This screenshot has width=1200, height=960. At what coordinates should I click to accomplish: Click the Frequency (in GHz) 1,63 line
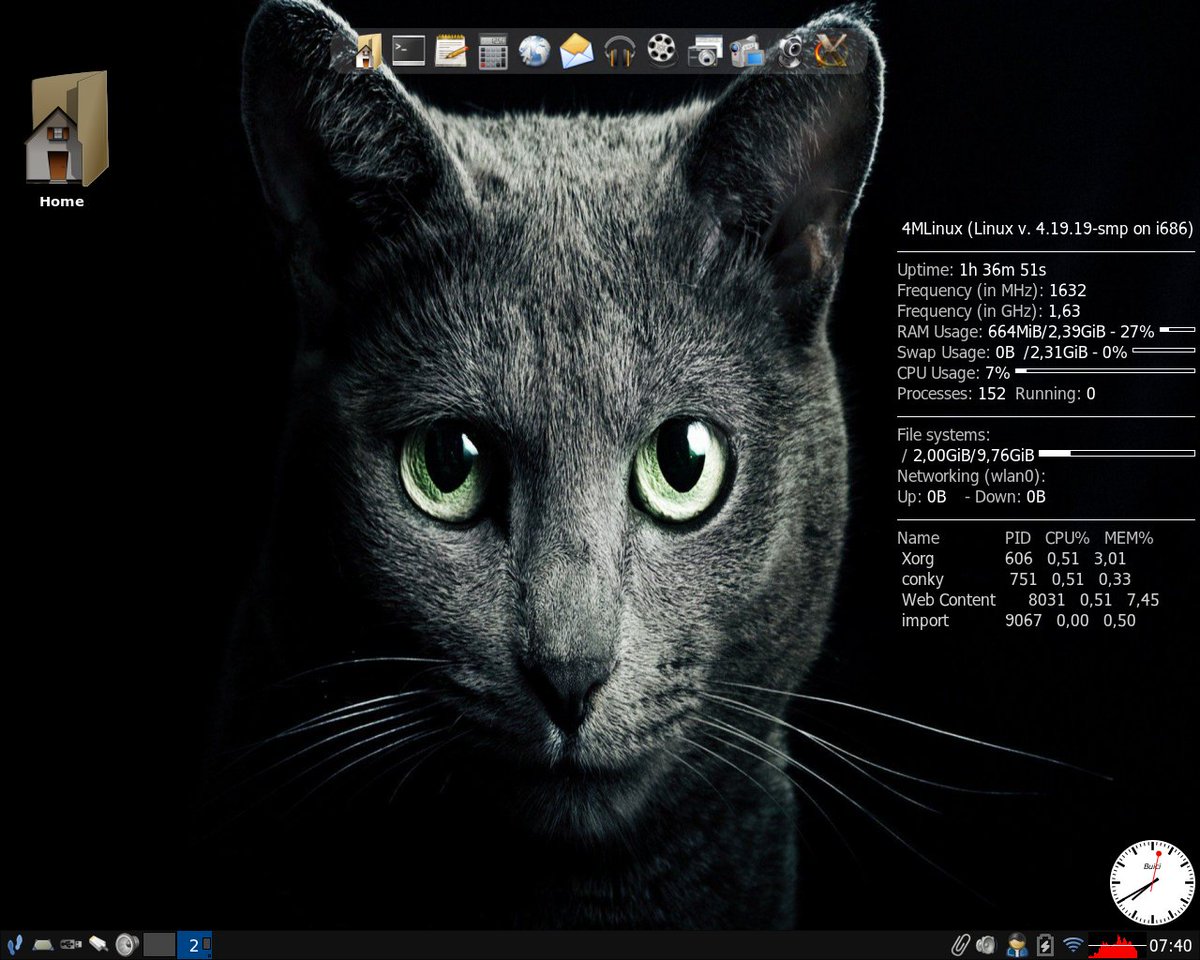[989, 311]
